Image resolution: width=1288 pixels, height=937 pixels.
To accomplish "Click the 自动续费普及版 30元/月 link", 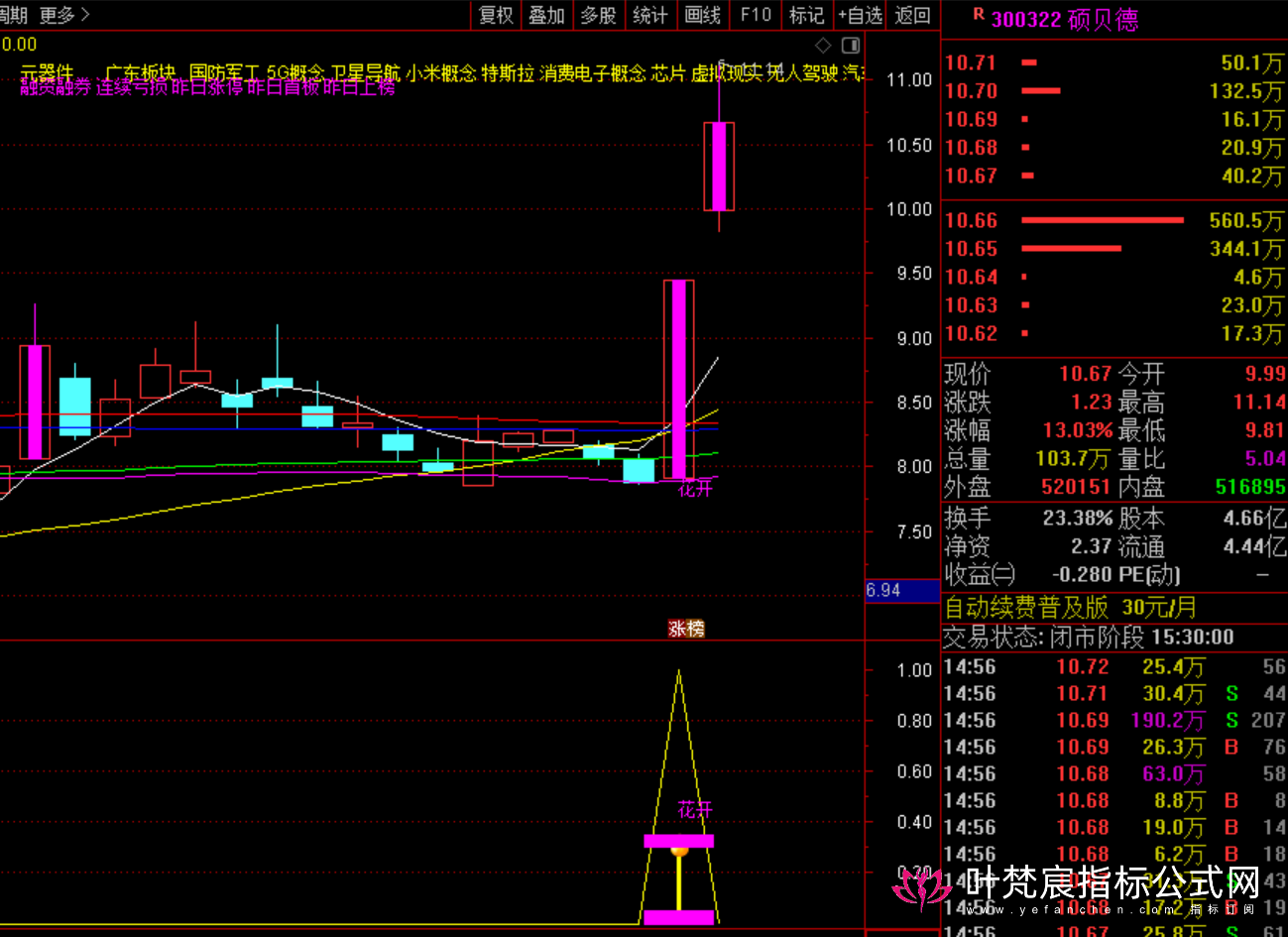I will click(1071, 606).
